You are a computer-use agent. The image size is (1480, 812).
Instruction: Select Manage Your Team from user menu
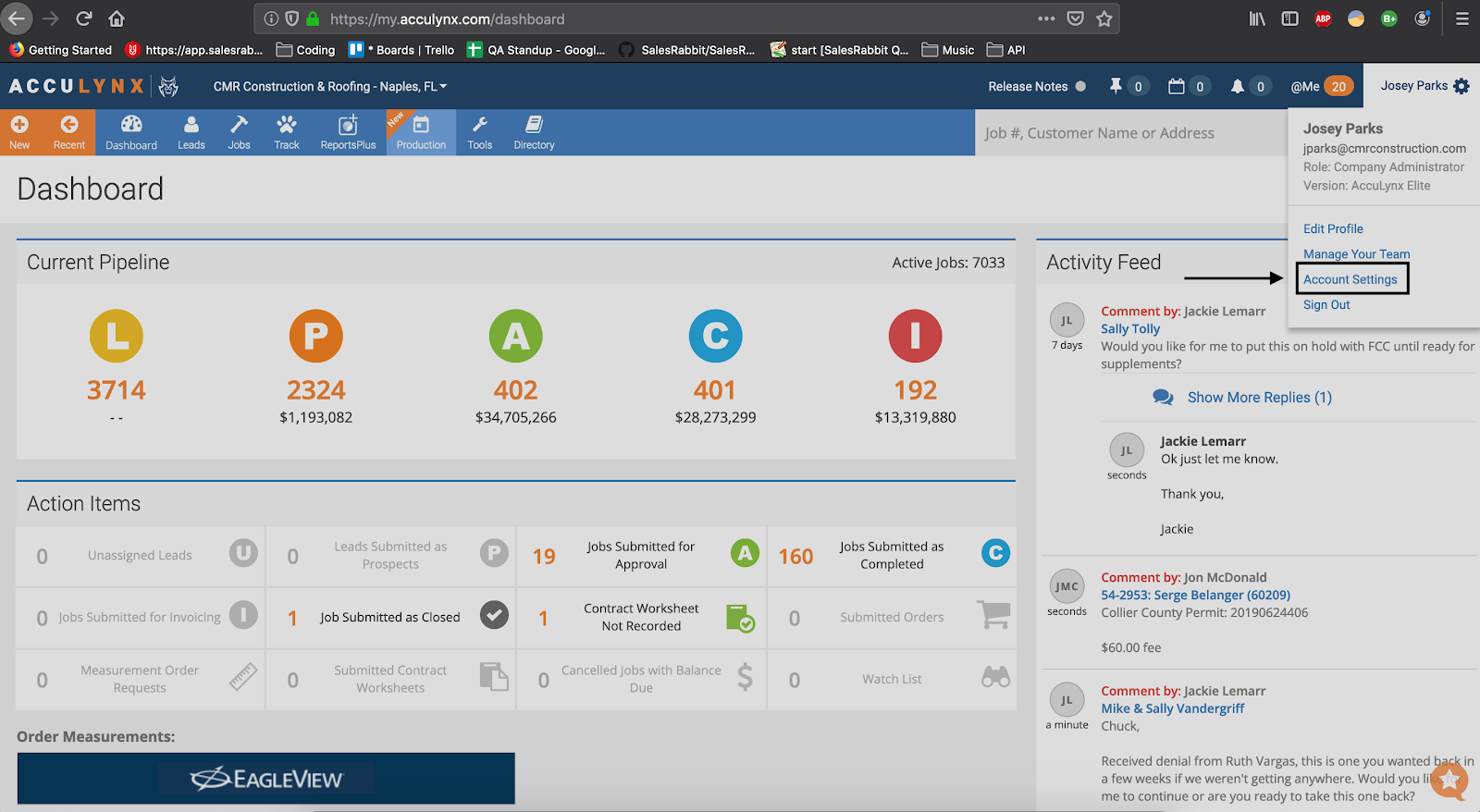point(1356,253)
